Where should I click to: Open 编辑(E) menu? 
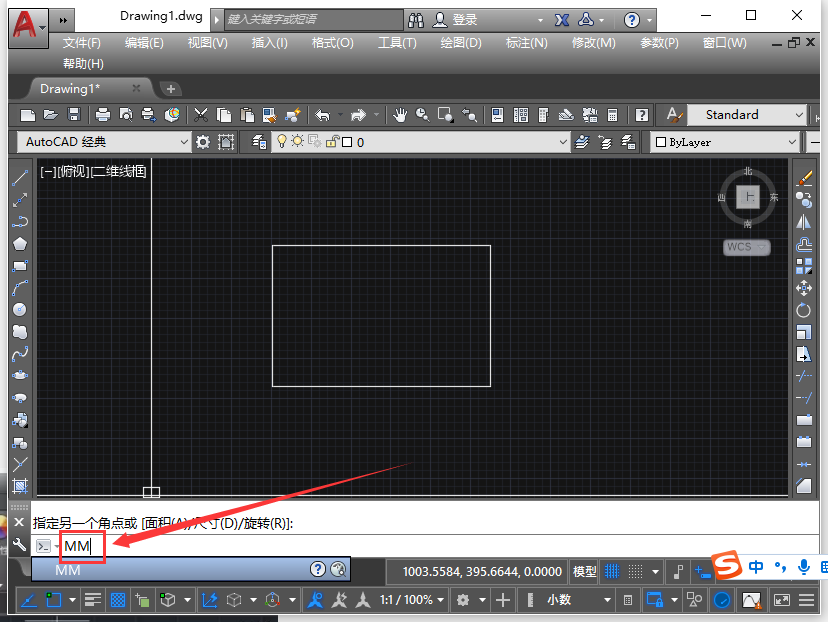point(144,43)
